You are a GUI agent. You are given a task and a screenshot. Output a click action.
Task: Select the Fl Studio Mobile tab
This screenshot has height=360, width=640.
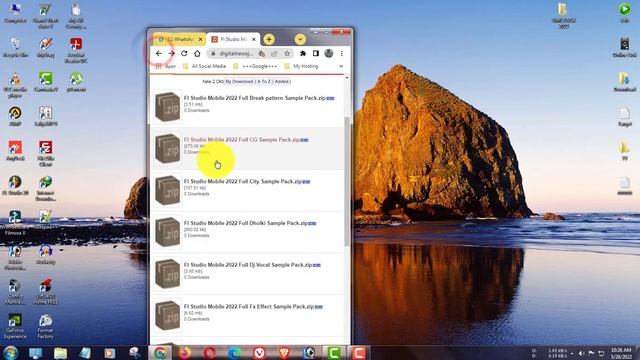[x=232, y=39]
